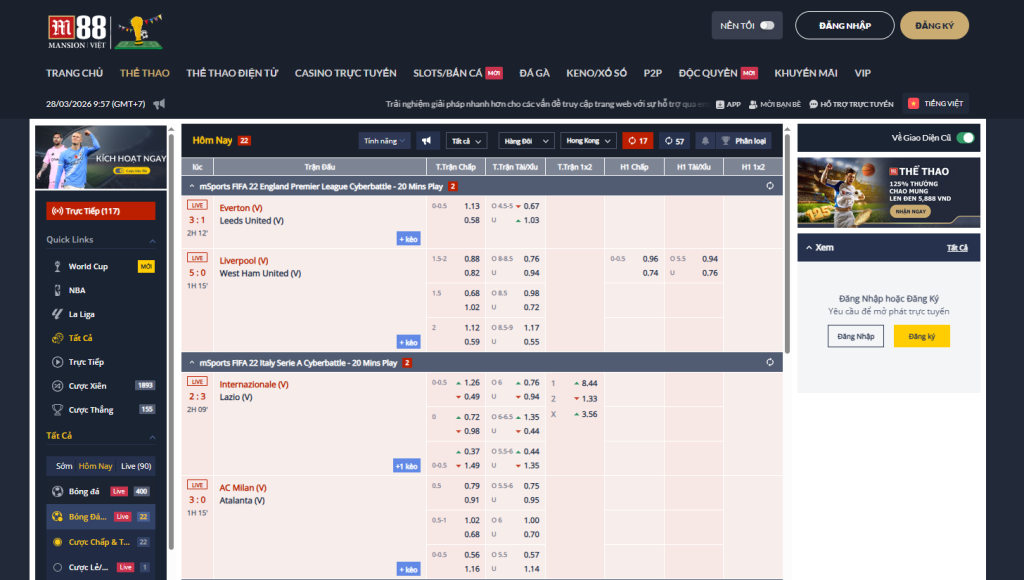The width and height of the screenshot is (1024, 580).
Task: Click +1 kèo for Internazionale vs Lazio
Action: pos(406,466)
